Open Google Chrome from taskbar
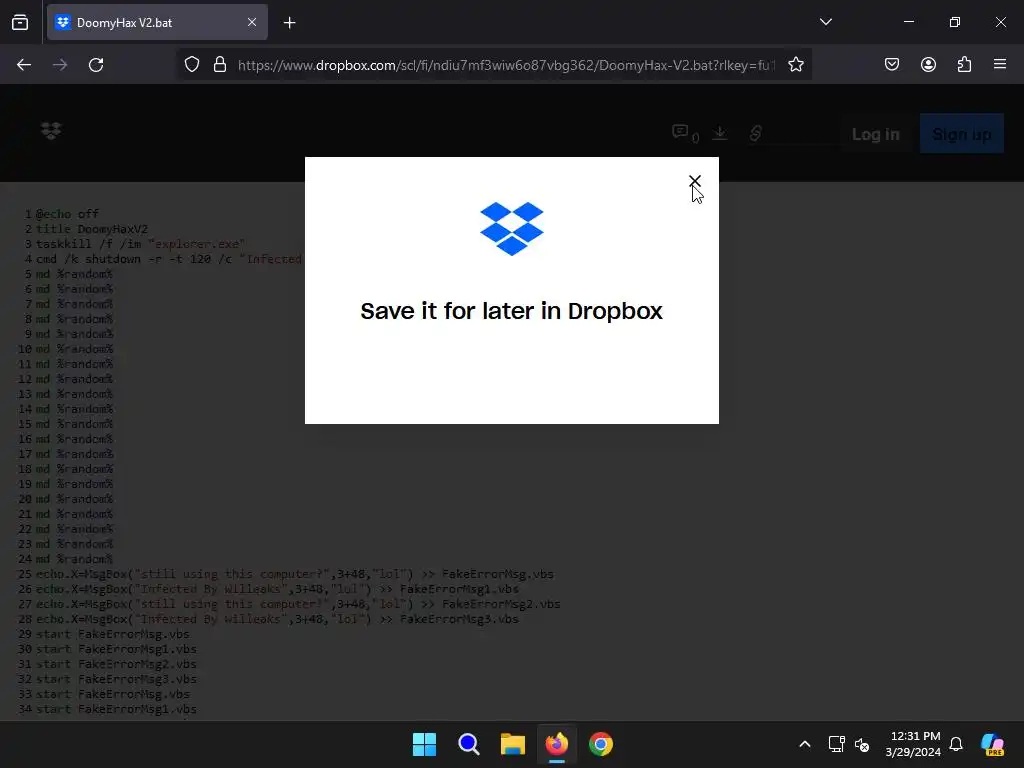 tap(601, 744)
